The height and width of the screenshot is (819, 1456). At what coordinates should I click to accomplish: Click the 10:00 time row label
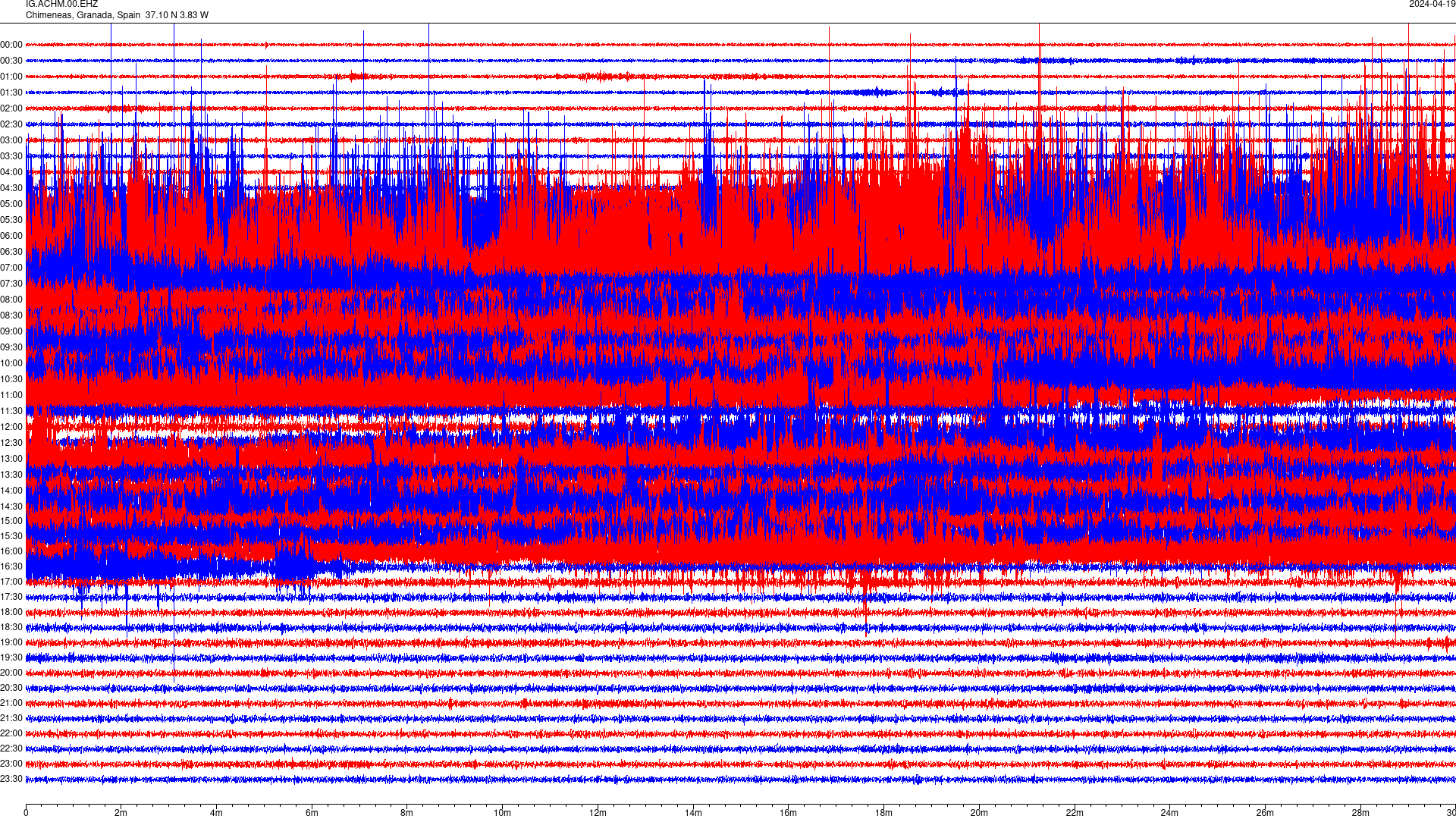click(x=11, y=363)
